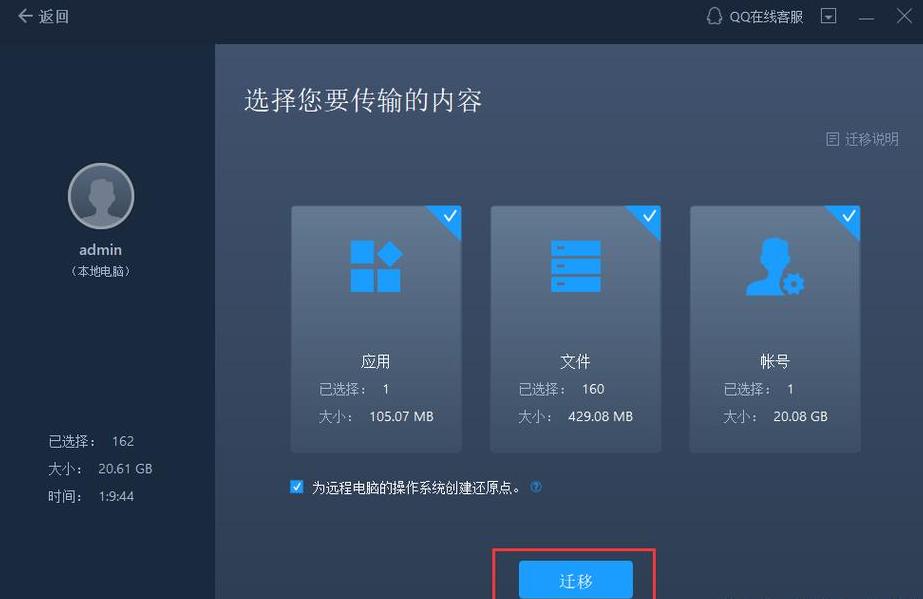
Task: Click the 文件 files stack icon
Action: coord(576,266)
